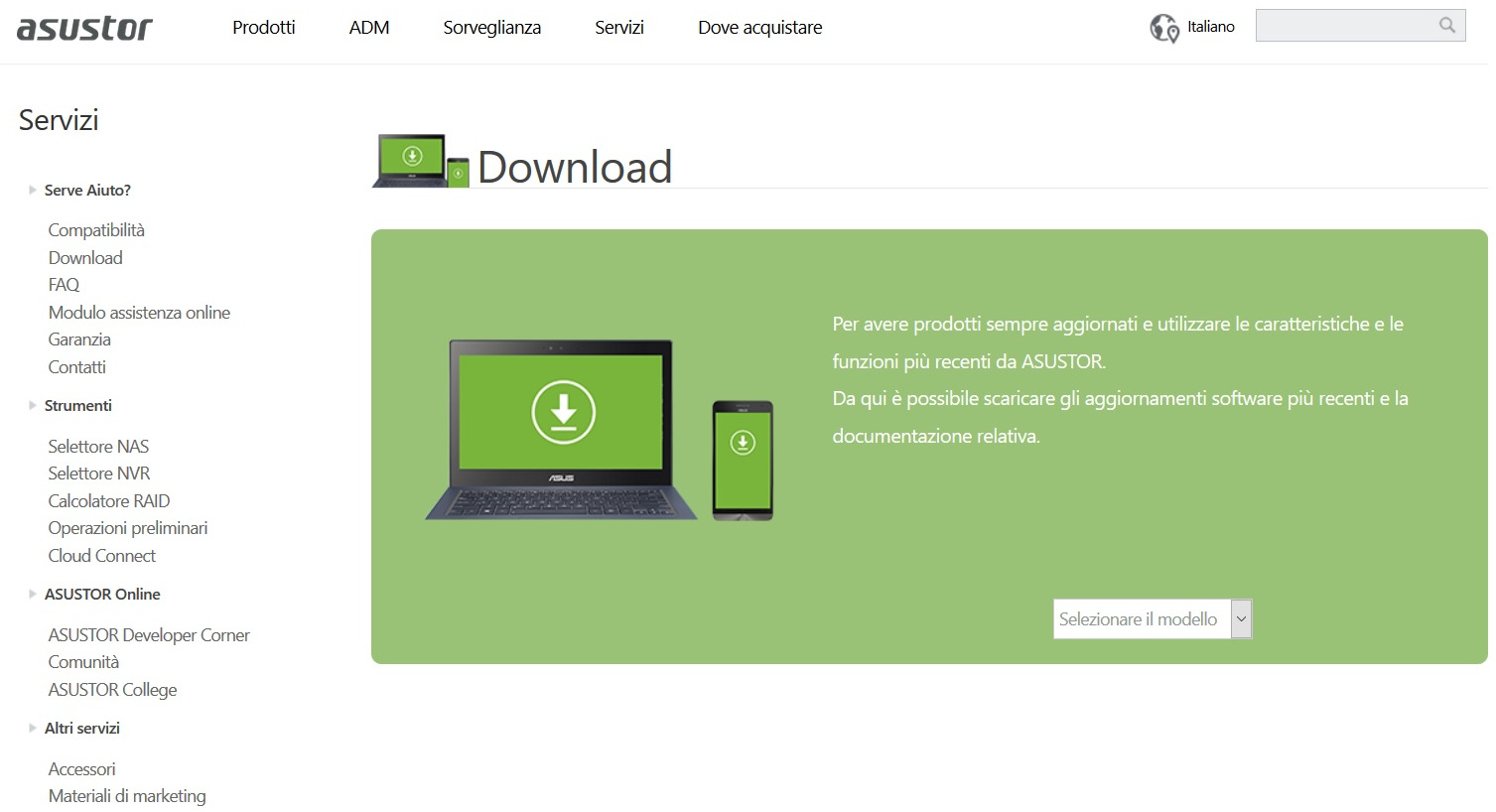Open the ASUSTOR College link
Viewport: 1496px width, 812px height.
pos(112,690)
